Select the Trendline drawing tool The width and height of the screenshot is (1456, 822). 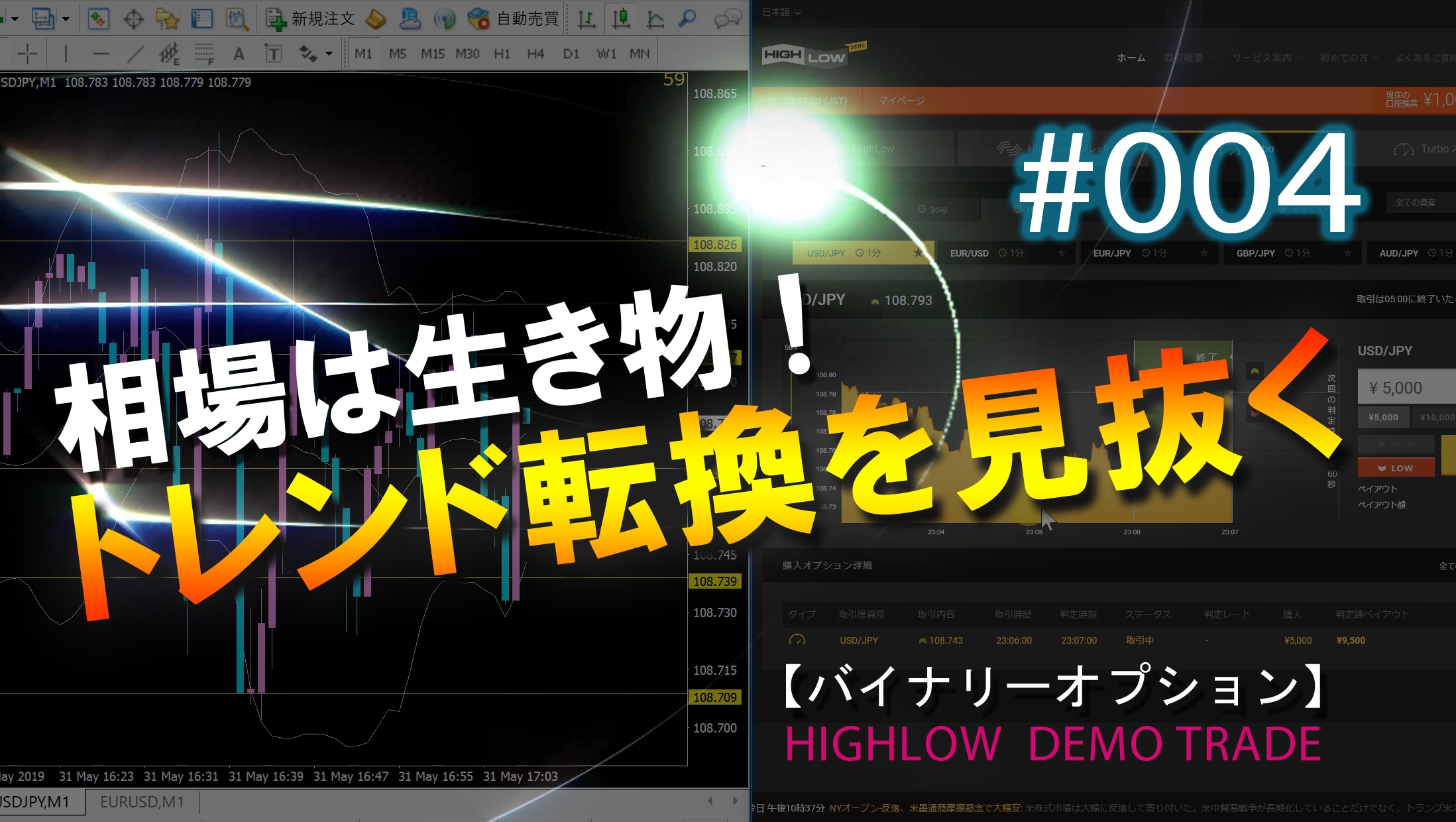tap(135, 54)
